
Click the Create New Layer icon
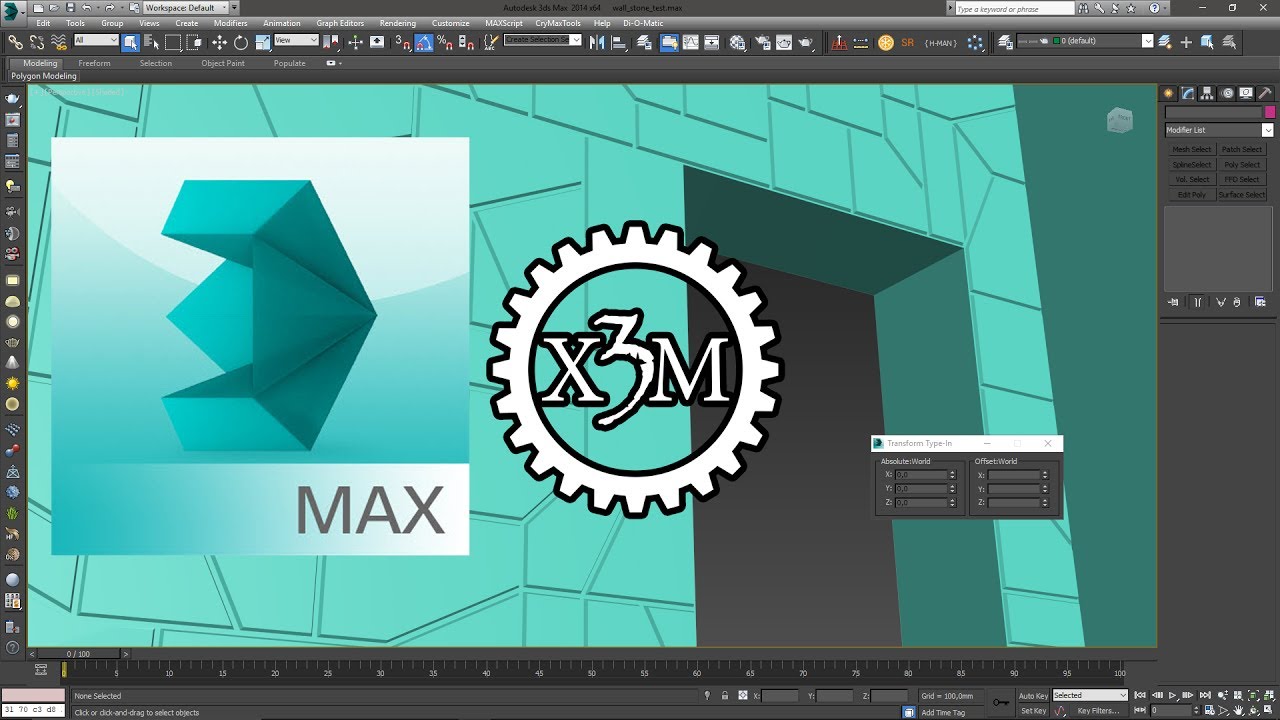[x=1166, y=42]
